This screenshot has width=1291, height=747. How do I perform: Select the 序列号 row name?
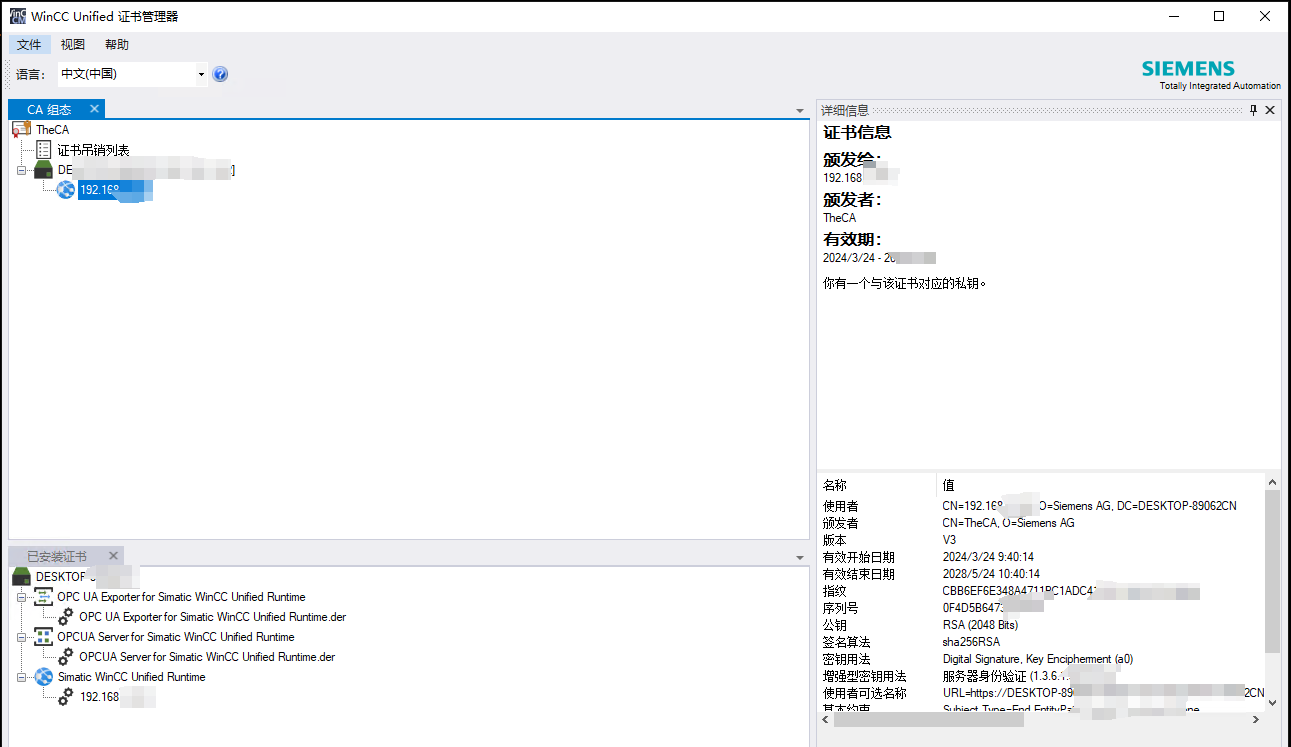pyautogui.click(x=841, y=608)
